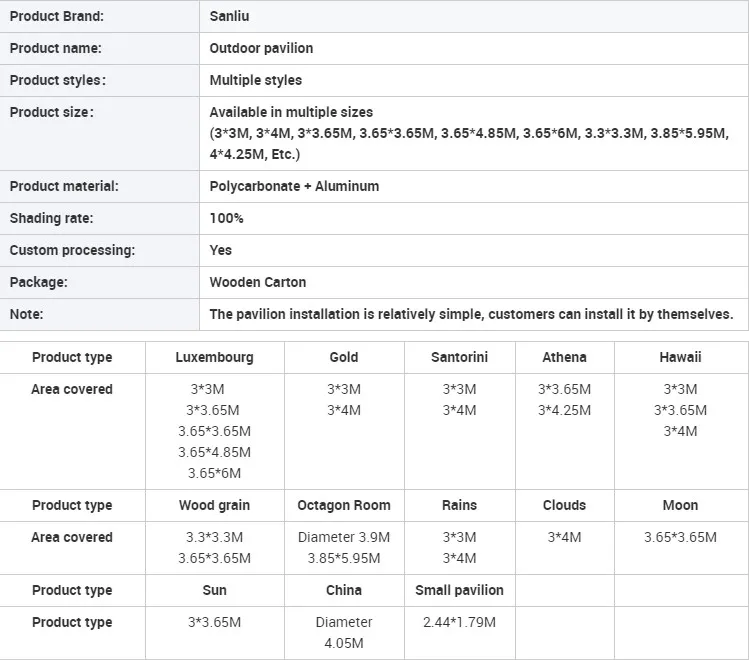Click the Clouds product type header

[x=565, y=505]
